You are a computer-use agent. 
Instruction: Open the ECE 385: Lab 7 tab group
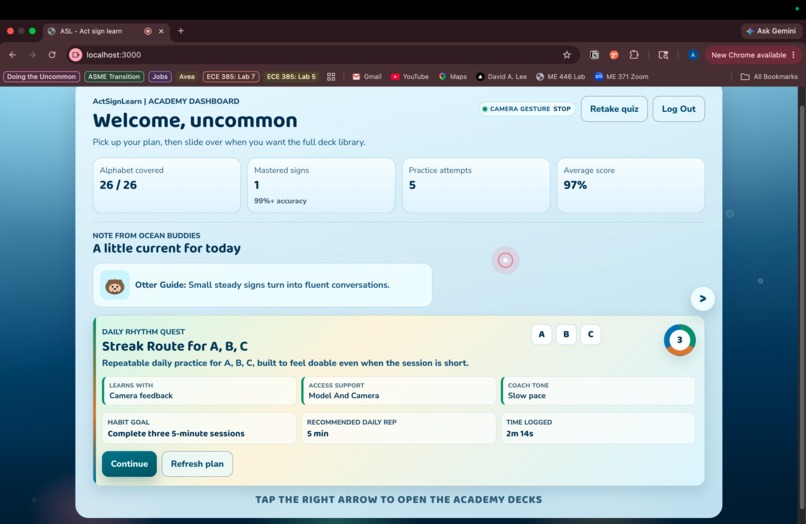coord(231,77)
